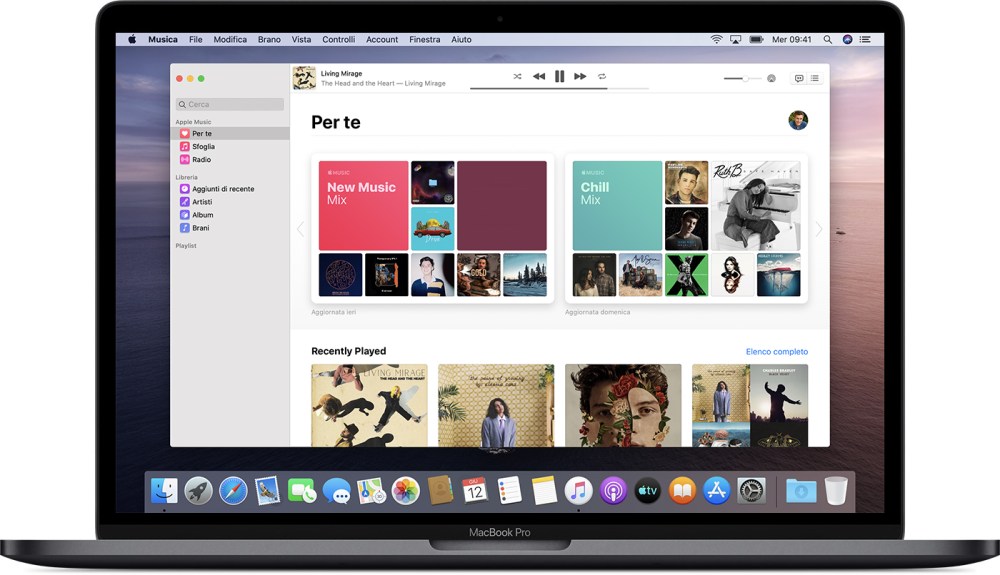Click the Playlist section header
1000x575 pixels.
point(186,245)
